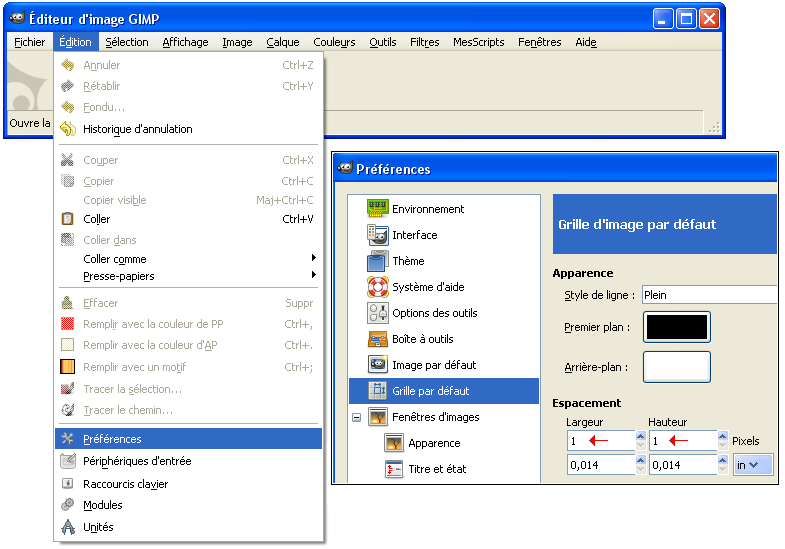Click the Wilber icon in Préférences title bar
Image resolution: width=785 pixels, height=549 pixels.
pyautogui.click(x=345, y=168)
